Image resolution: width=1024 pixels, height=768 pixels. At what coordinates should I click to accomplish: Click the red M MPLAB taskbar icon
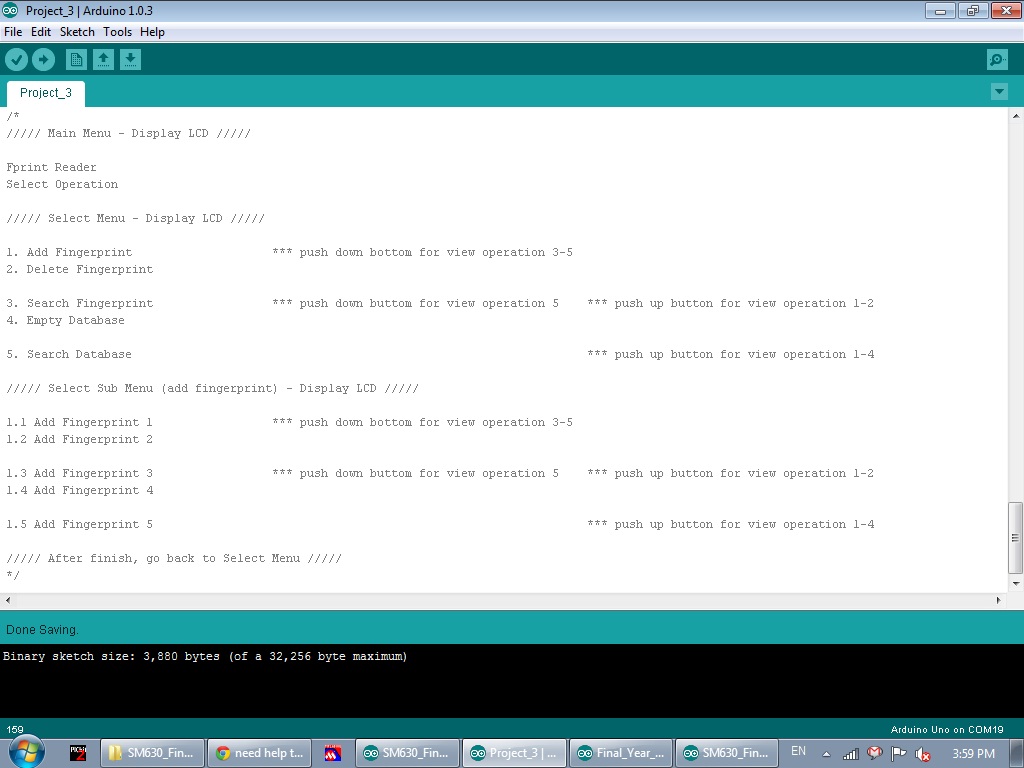click(x=333, y=753)
